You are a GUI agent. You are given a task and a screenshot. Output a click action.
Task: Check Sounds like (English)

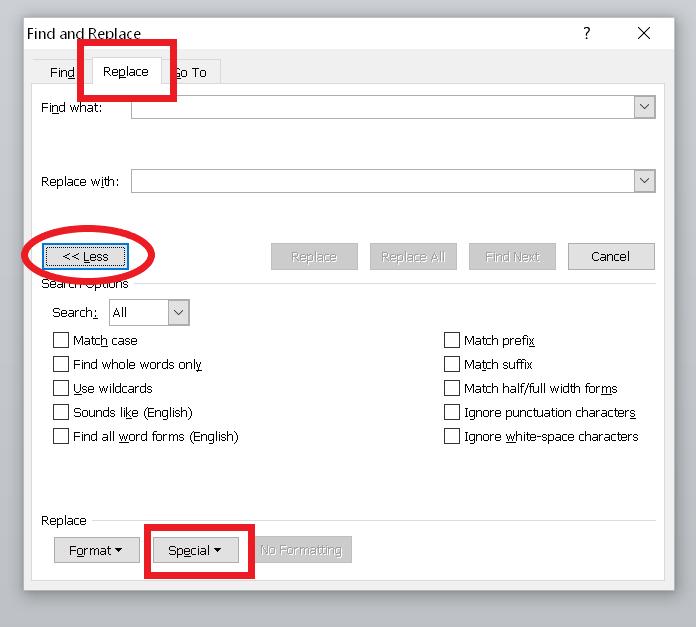(x=62, y=413)
